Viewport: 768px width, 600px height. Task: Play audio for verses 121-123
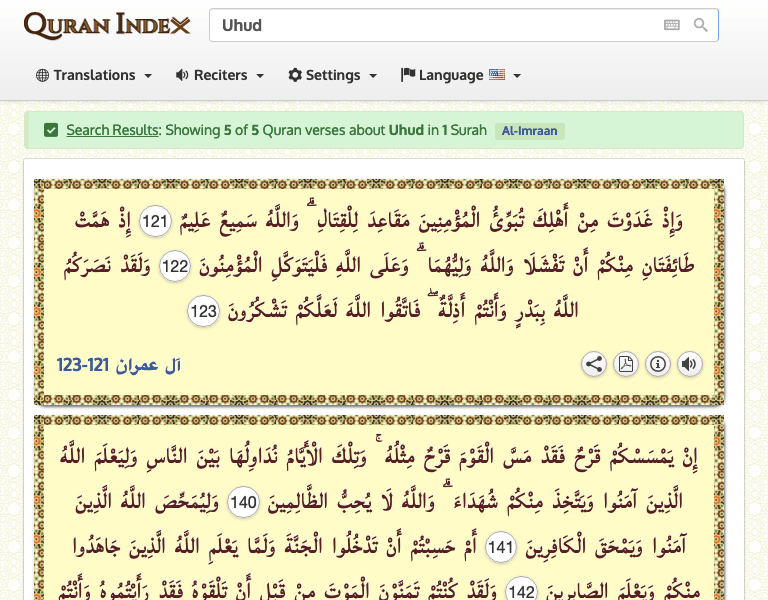(x=690, y=364)
